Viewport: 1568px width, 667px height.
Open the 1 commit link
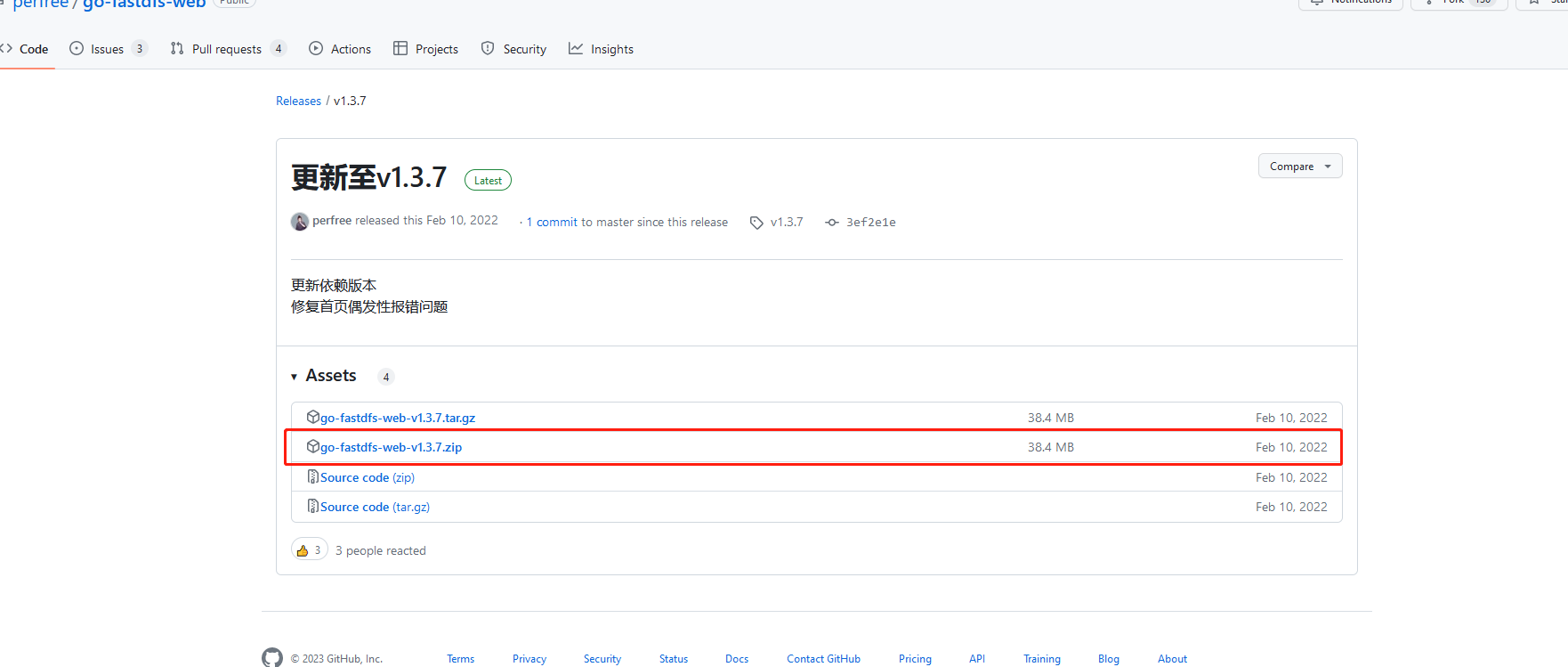[552, 223]
